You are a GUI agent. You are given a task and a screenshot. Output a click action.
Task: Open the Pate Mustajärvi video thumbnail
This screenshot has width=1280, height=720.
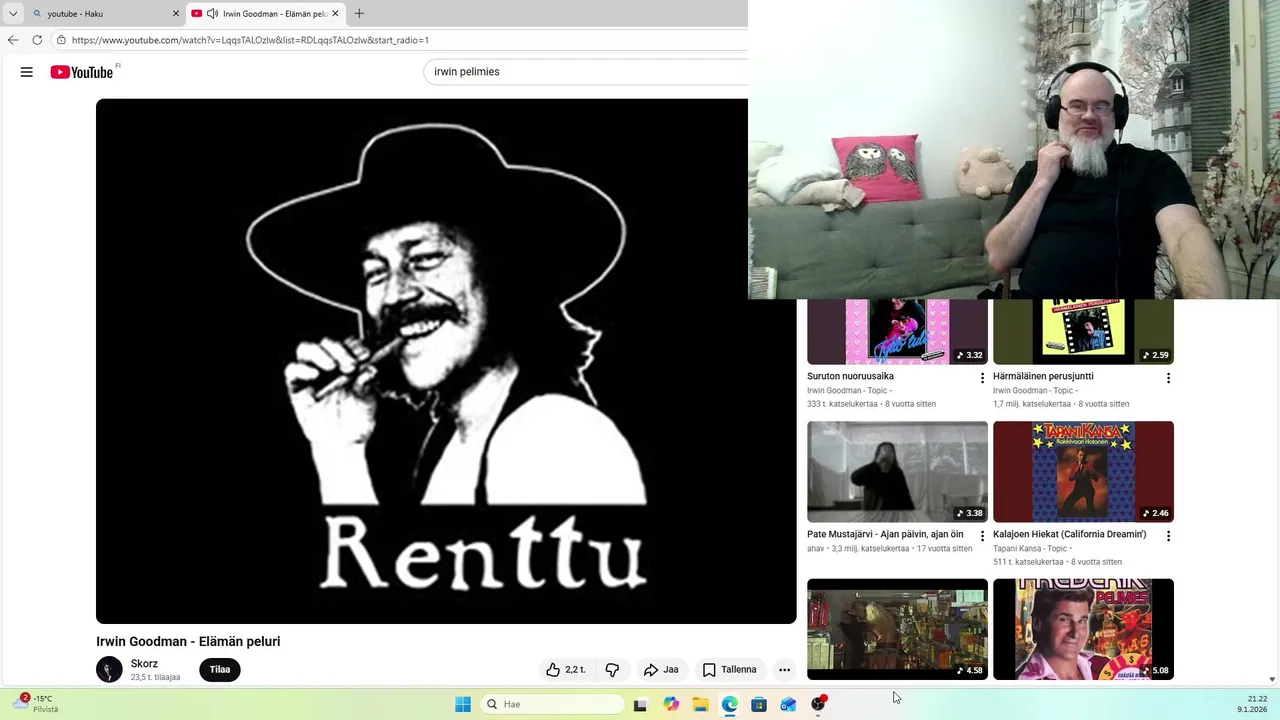[897, 472]
